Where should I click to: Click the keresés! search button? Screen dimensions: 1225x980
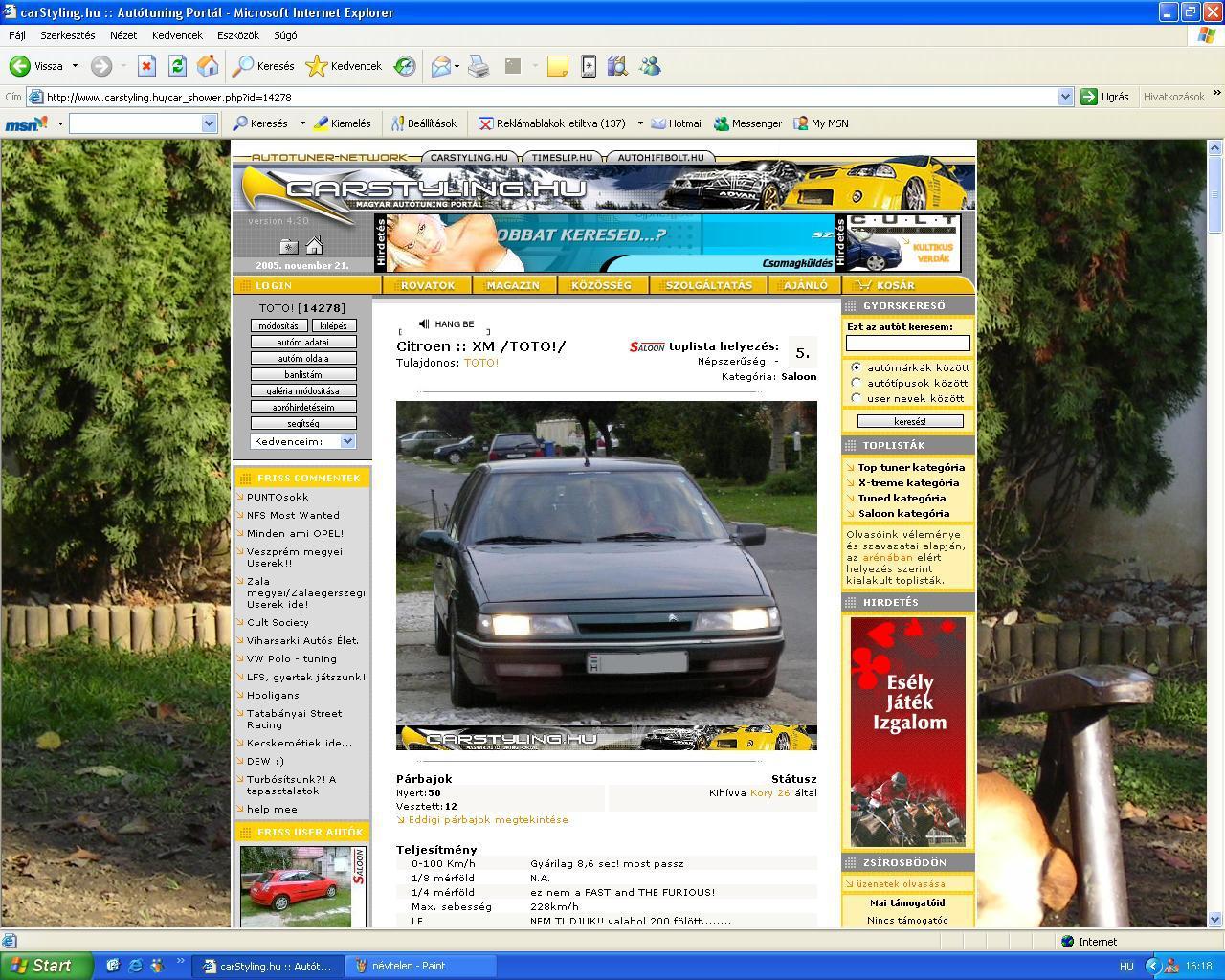tap(910, 421)
